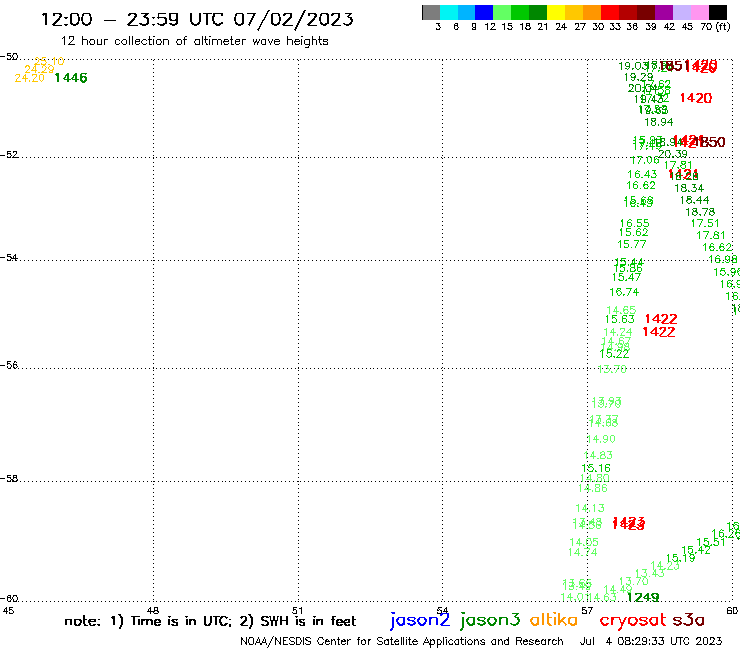
Task: Click the dark green time label '1446'
Action: pos(71,78)
